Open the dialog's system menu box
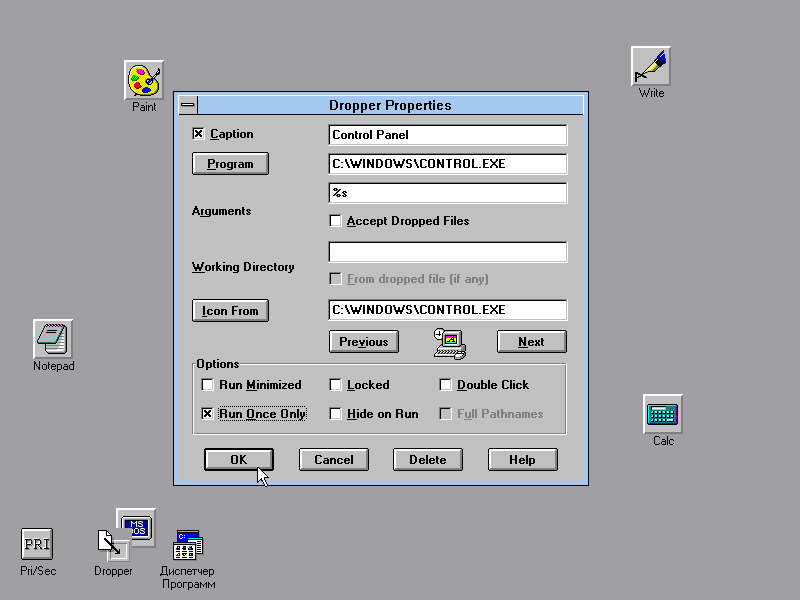 click(187, 105)
